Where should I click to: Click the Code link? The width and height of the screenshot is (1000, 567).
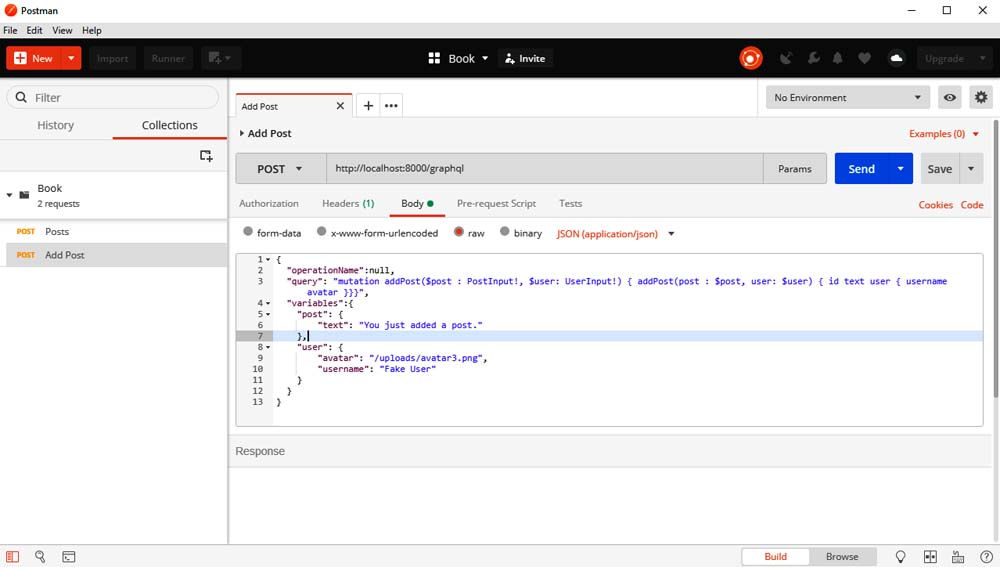(972, 205)
